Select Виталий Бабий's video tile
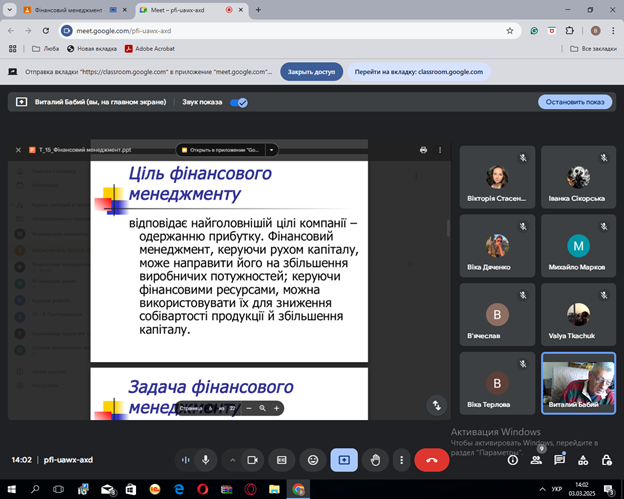 tap(578, 383)
